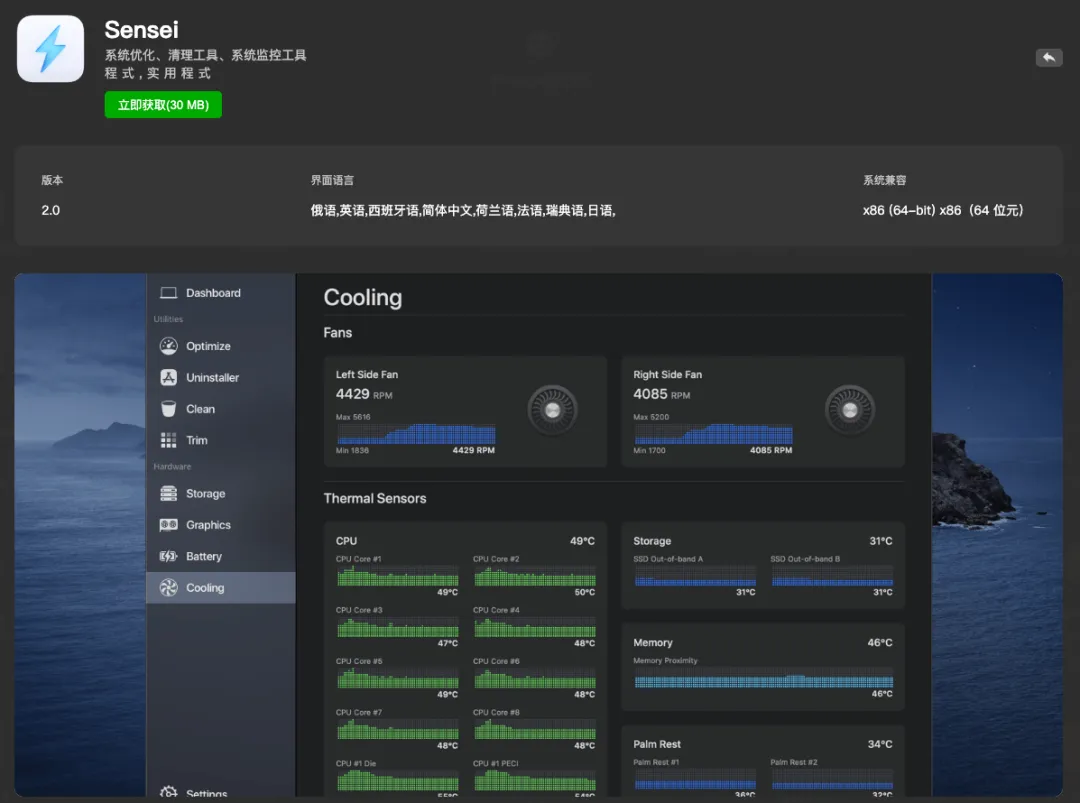Click the Right Side Fan spinner icon
The width and height of the screenshot is (1080, 803).
pos(850,410)
